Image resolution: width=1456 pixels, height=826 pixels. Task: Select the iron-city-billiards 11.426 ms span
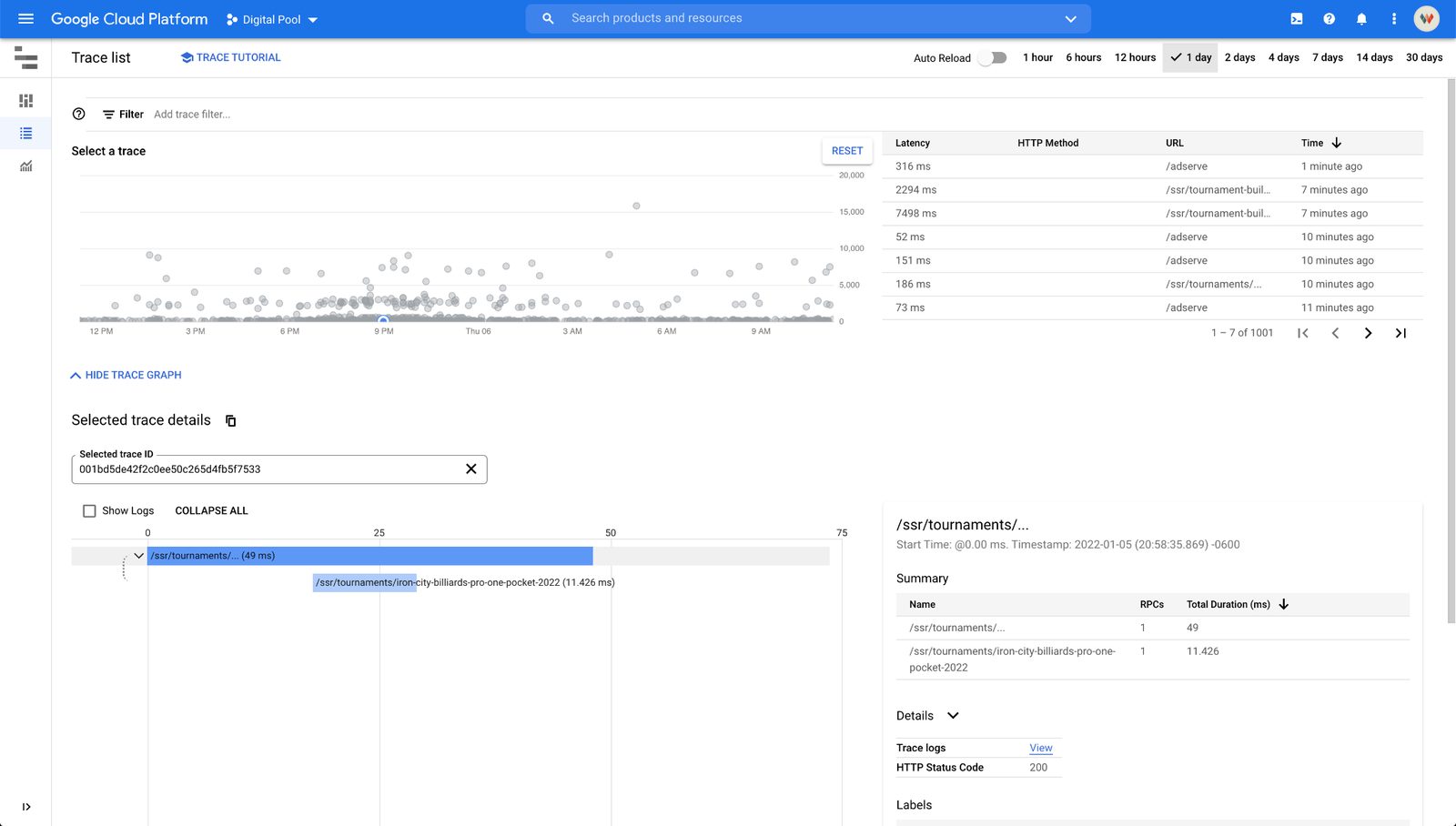pyautogui.click(x=365, y=583)
